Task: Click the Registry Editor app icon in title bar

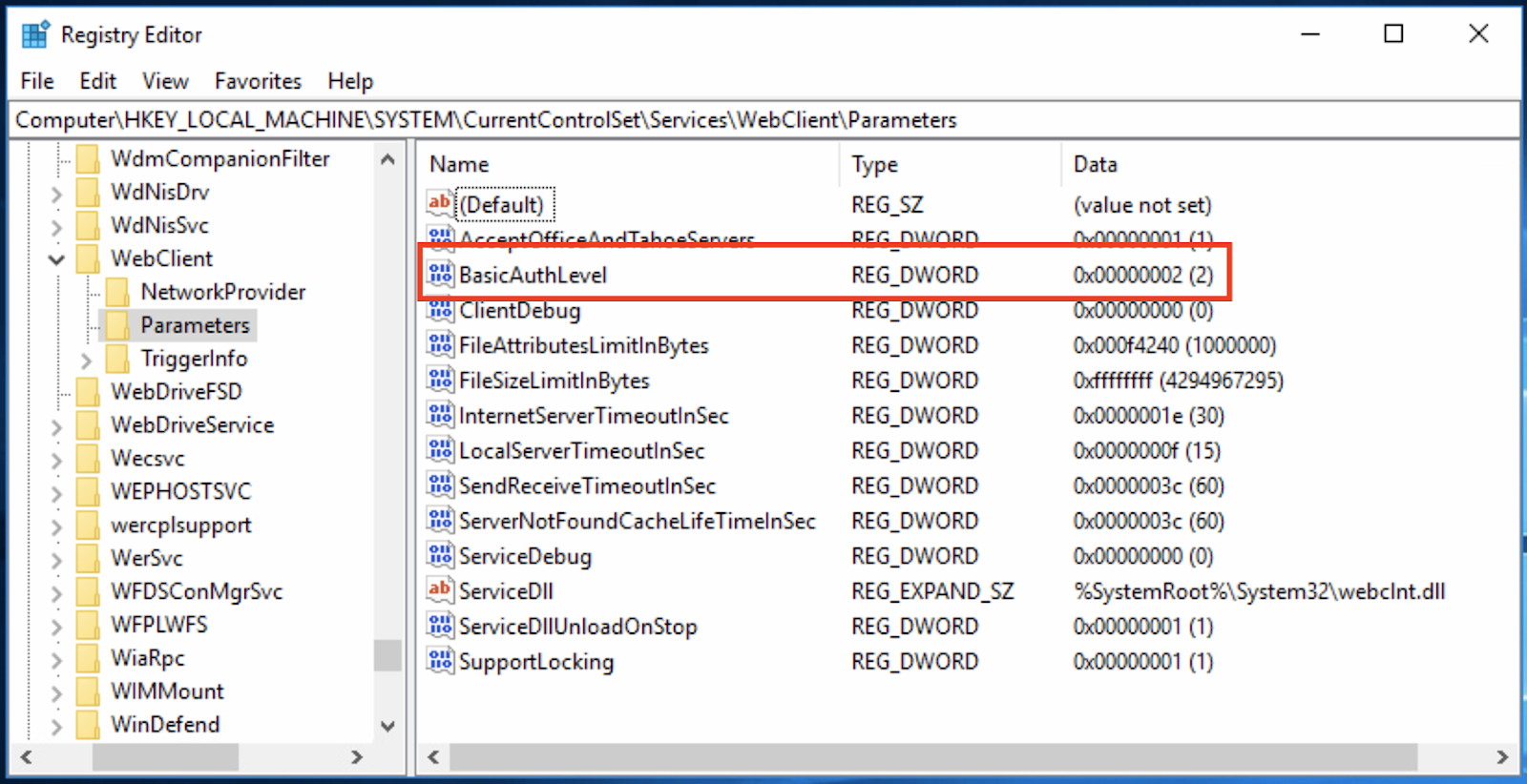Action: click(x=35, y=35)
